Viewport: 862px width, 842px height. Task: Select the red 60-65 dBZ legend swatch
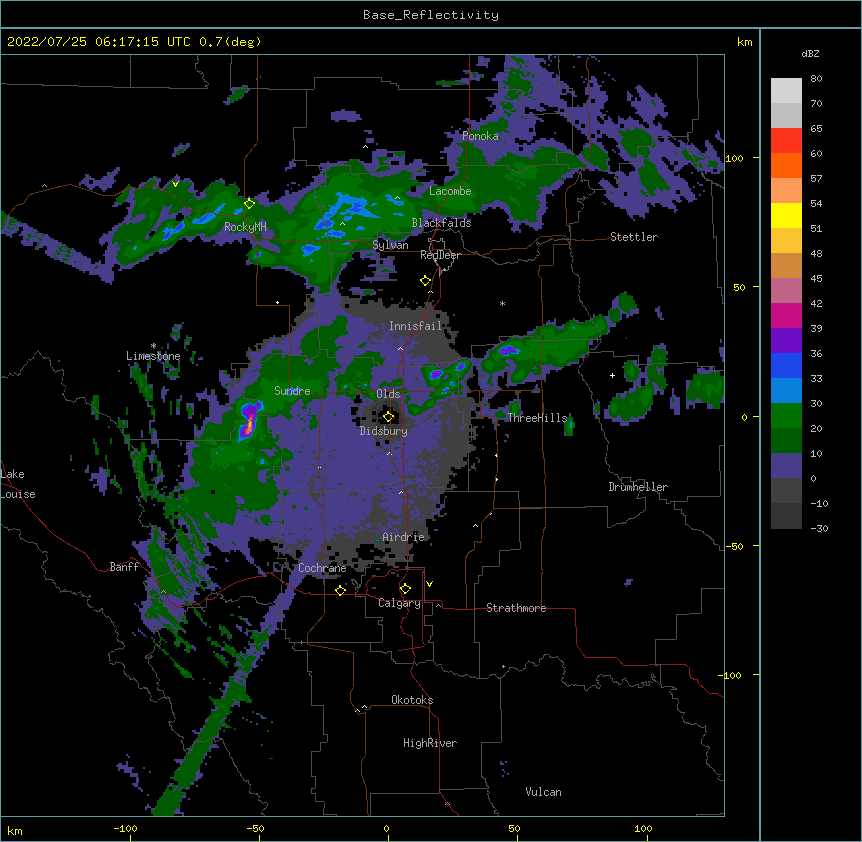[786, 140]
